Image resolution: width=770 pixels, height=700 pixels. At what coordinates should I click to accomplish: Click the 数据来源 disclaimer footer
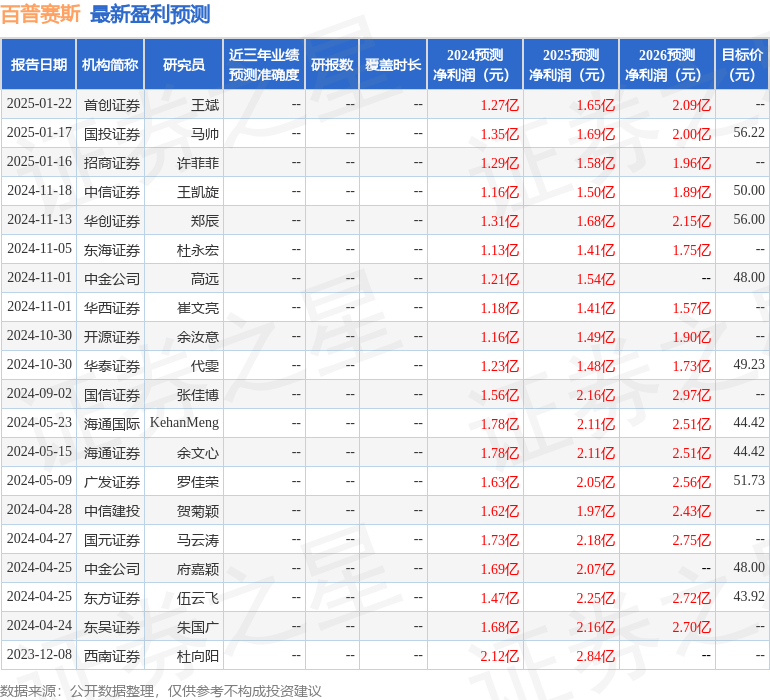click(161, 691)
